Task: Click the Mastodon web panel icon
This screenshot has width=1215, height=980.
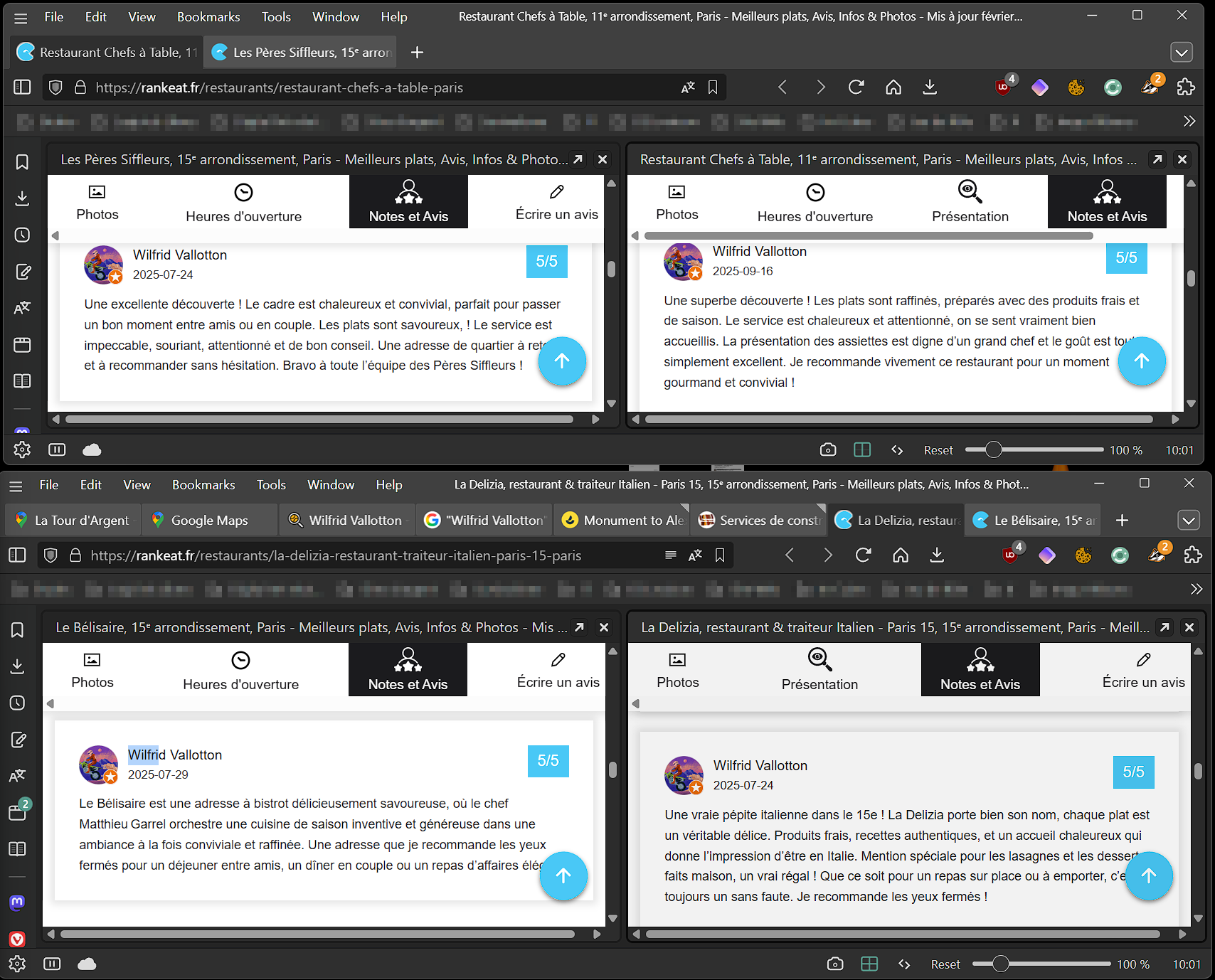Action: click(18, 902)
